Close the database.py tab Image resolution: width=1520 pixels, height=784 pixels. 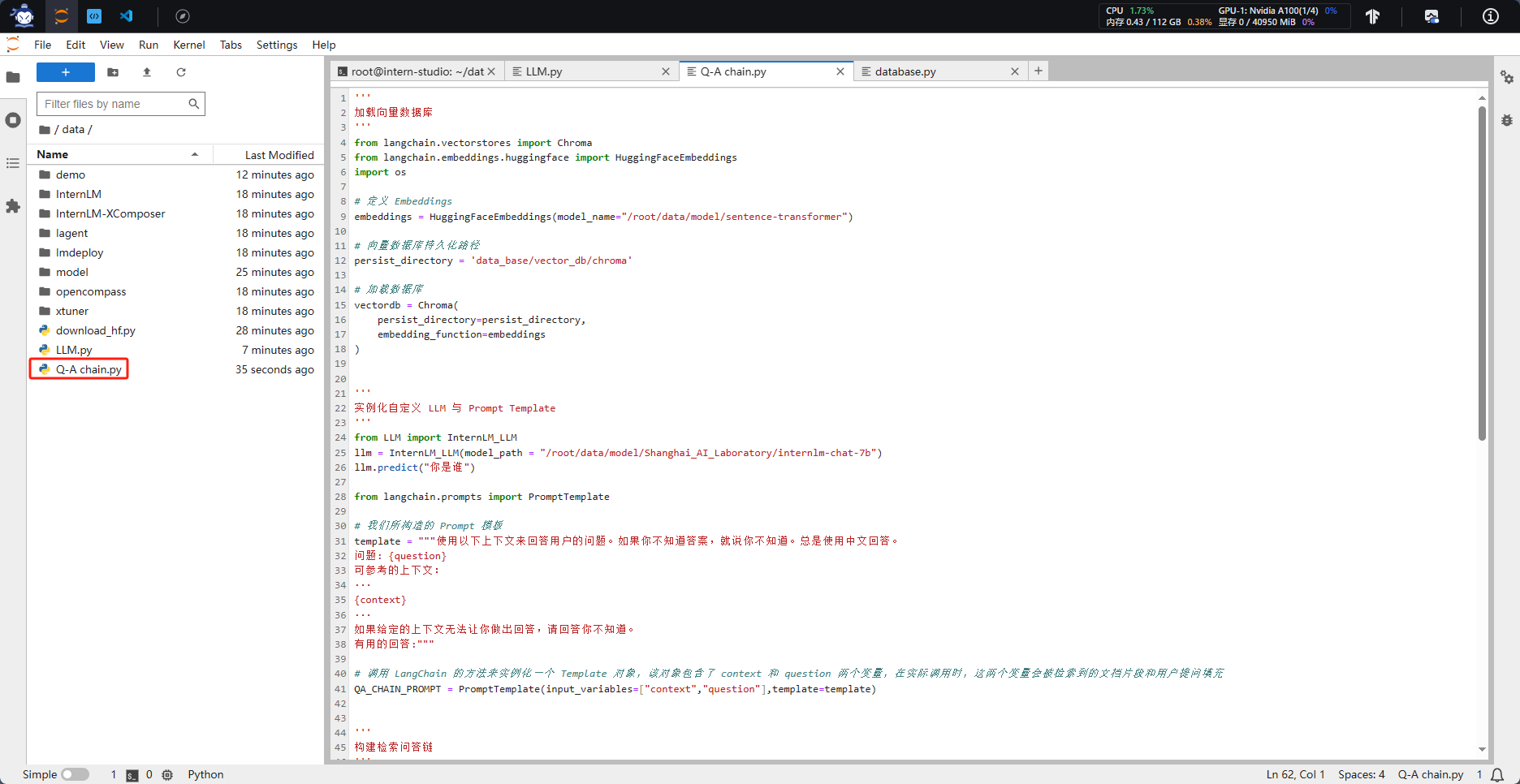1015,71
